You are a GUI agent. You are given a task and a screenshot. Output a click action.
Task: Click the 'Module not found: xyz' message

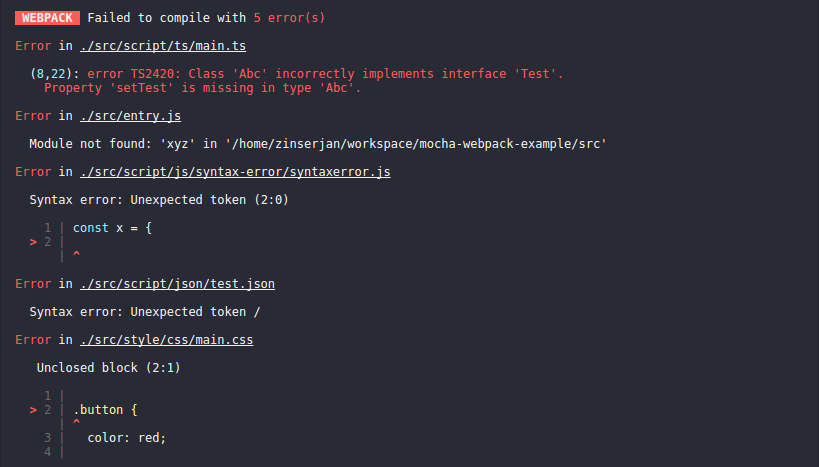click(318, 144)
